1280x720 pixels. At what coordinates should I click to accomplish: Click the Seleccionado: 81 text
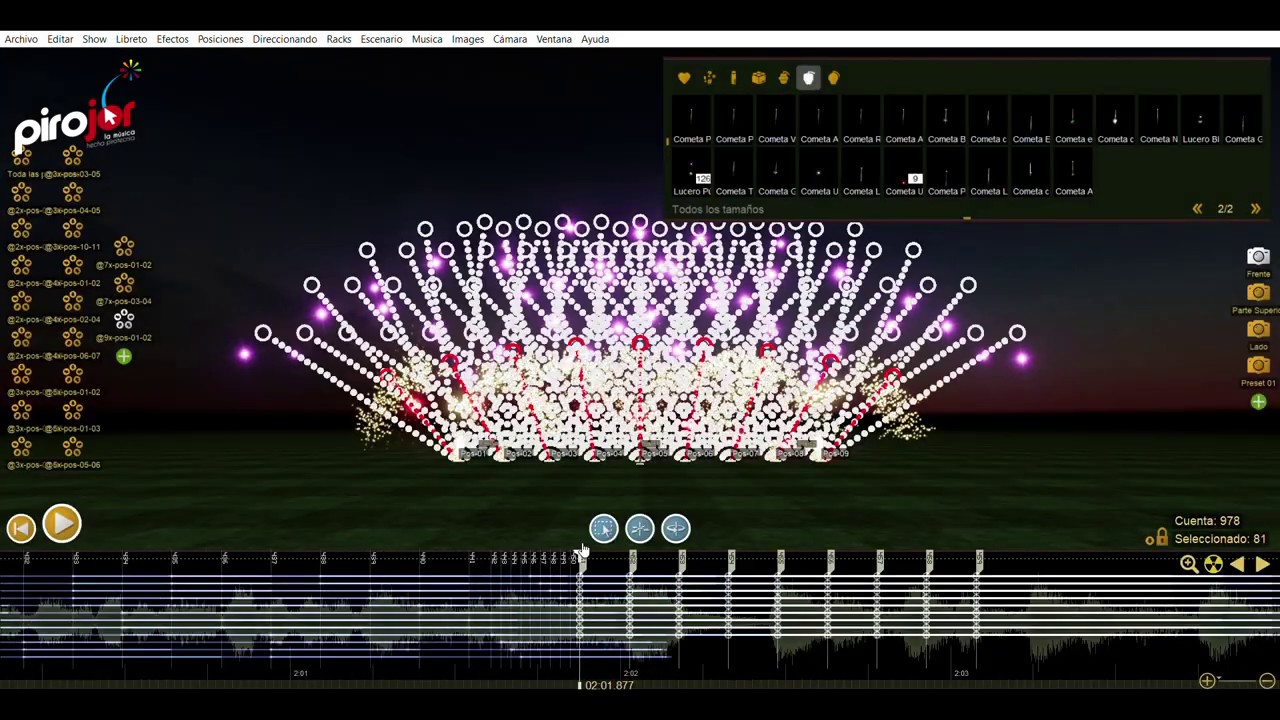1219,539
